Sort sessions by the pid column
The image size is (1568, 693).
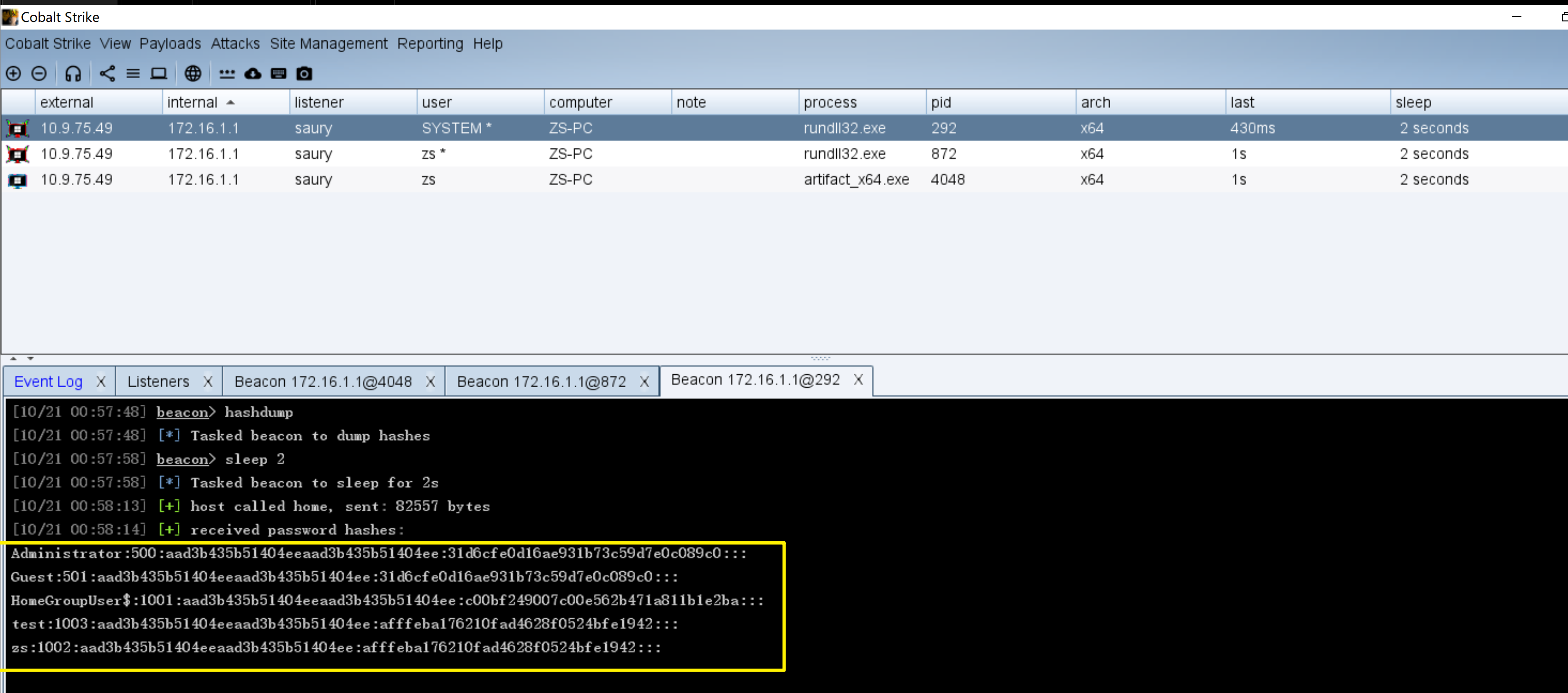coord(1001,102)
